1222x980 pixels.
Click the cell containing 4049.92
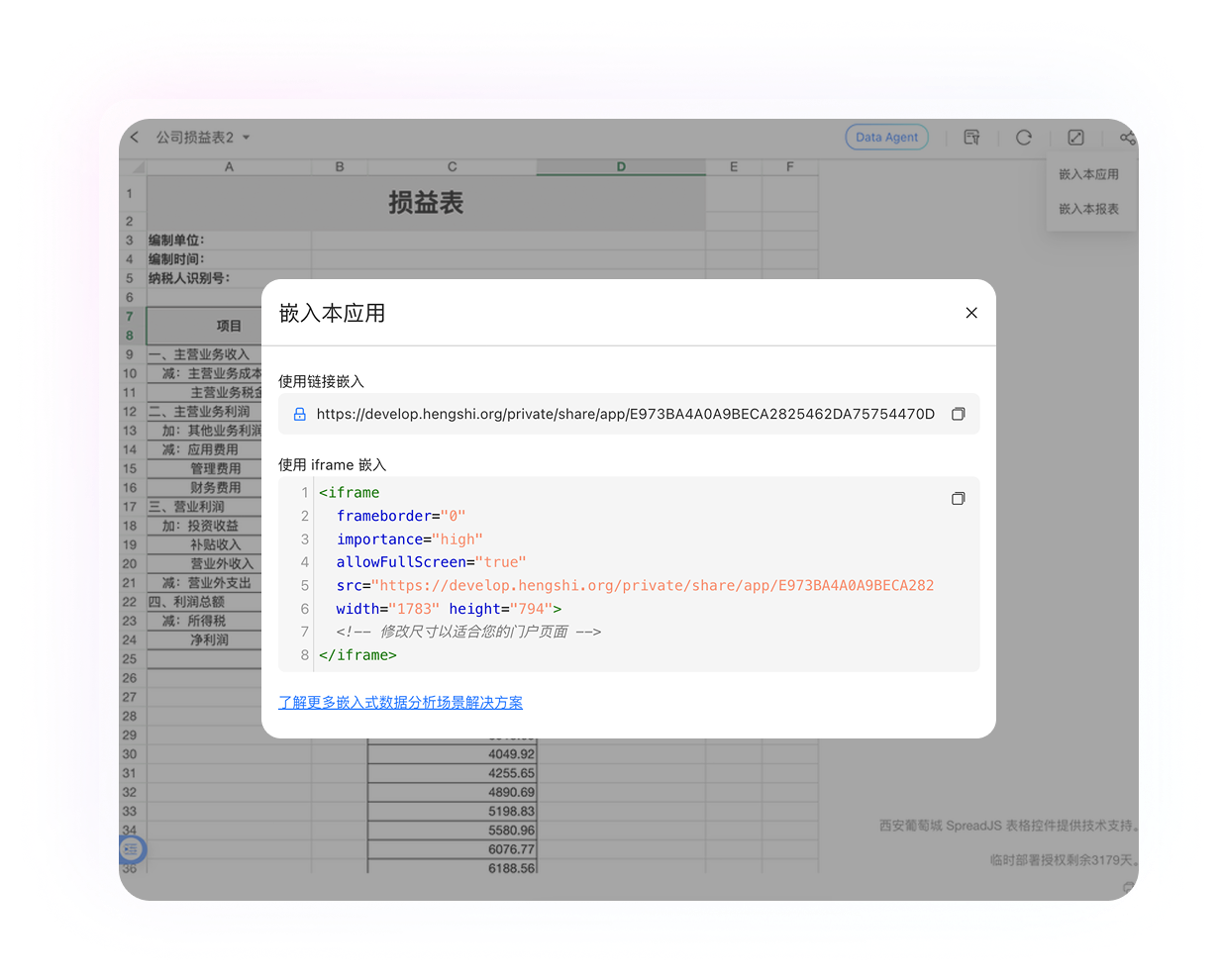point(452,754)
